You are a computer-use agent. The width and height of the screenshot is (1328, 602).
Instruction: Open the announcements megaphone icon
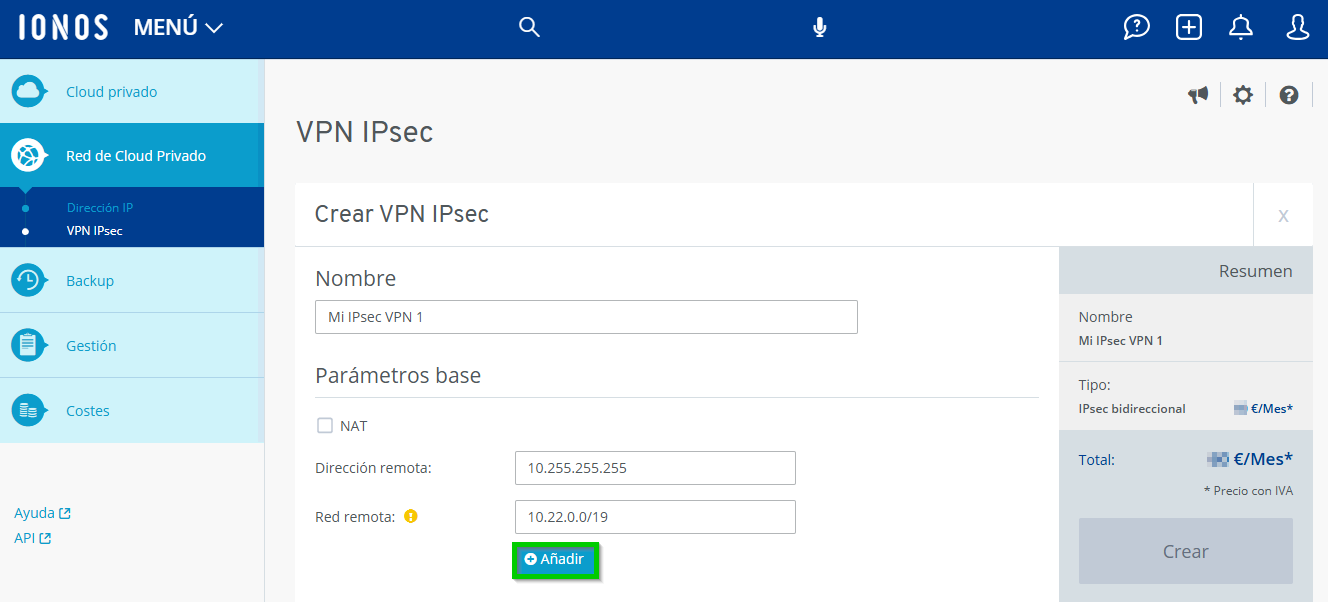click(1198, 94)
